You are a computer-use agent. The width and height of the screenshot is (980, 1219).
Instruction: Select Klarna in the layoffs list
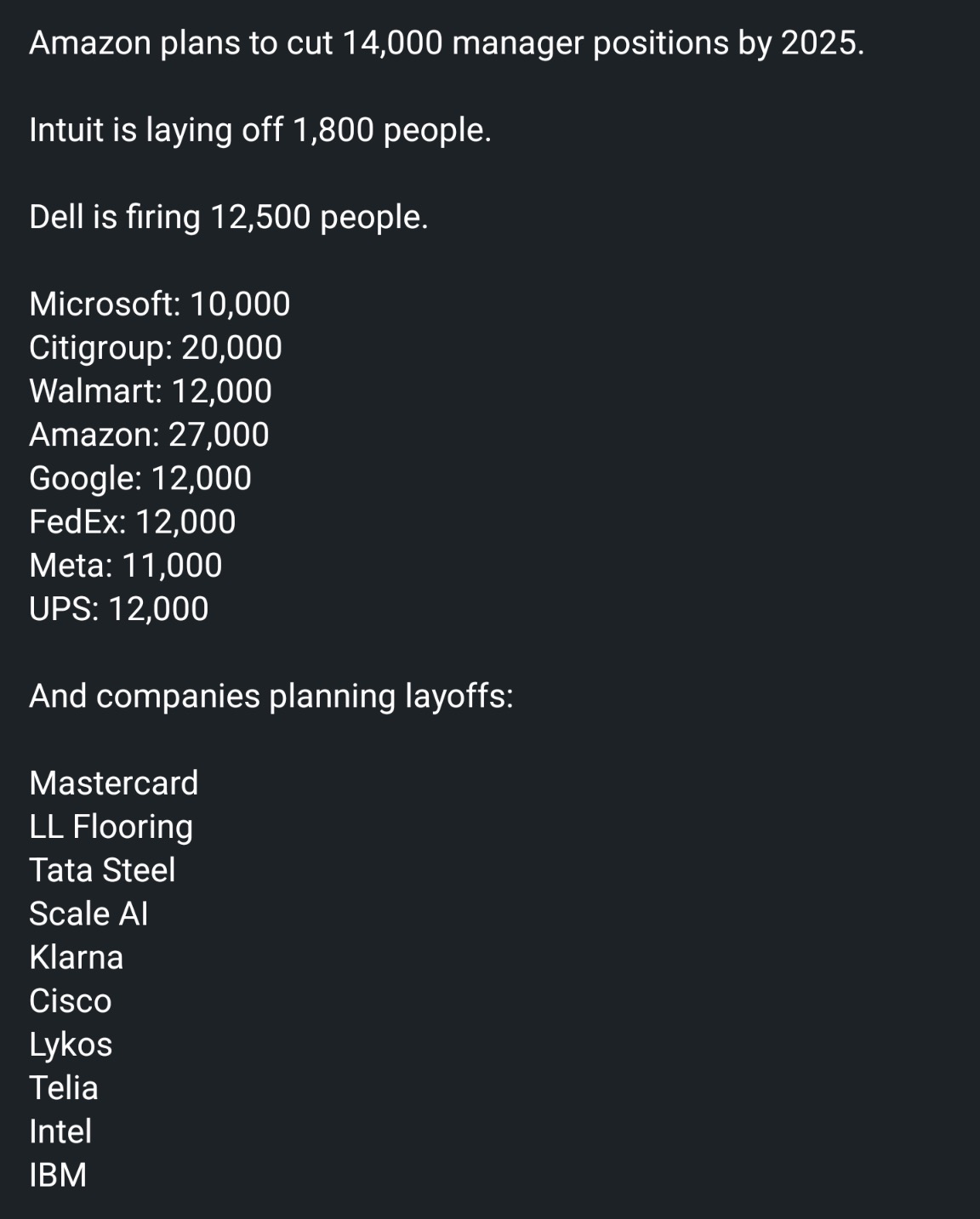[x=77, y=958]
